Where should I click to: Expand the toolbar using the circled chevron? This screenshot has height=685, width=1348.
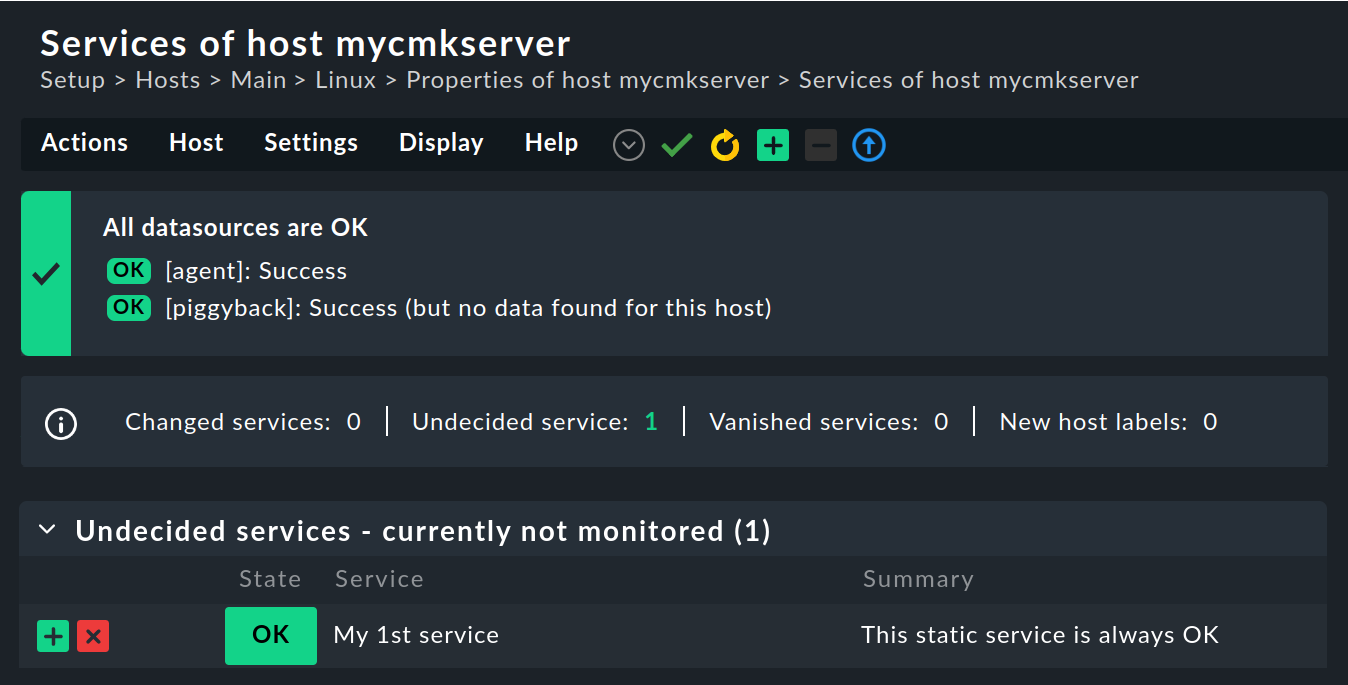point(629,146)
